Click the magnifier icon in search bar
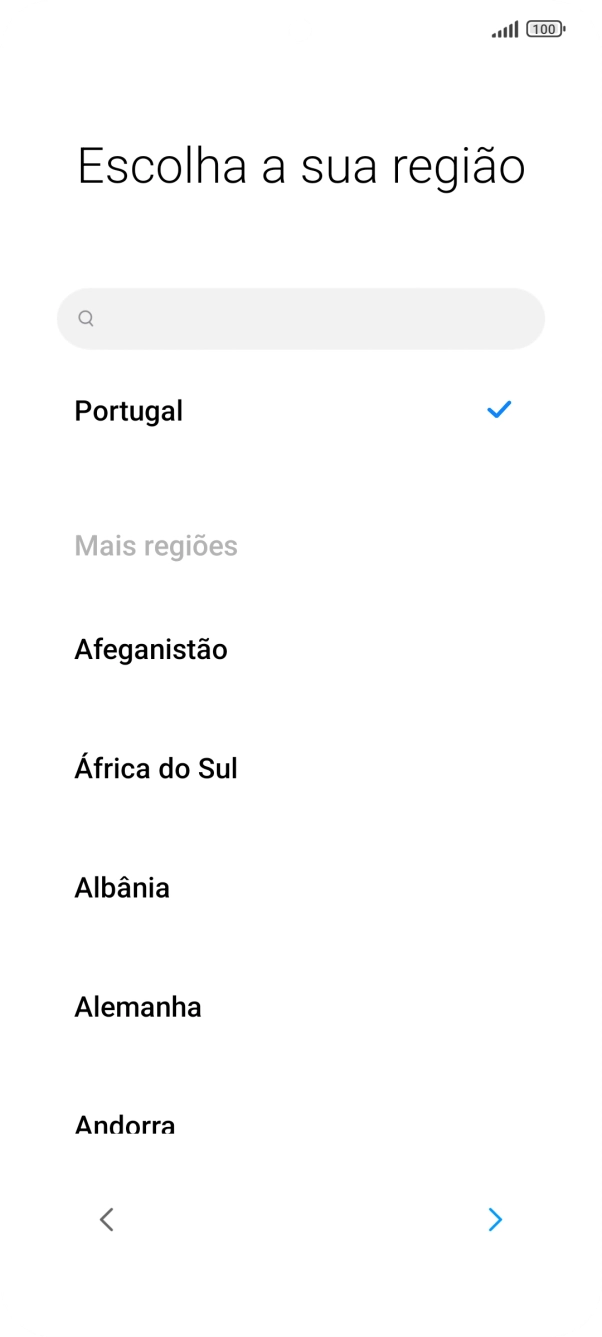Viewport: 602px width, 1337px height. [x=86, y=318]
